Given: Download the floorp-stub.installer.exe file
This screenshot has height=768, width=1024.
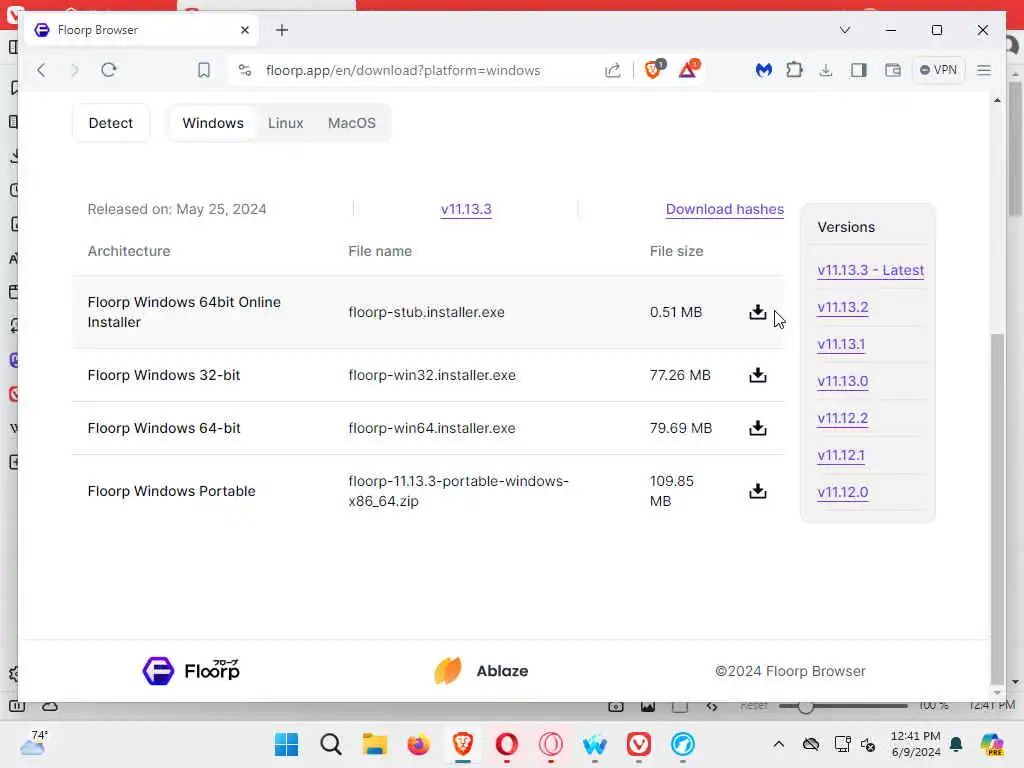Looking at the screenshot, I should 758,312.
